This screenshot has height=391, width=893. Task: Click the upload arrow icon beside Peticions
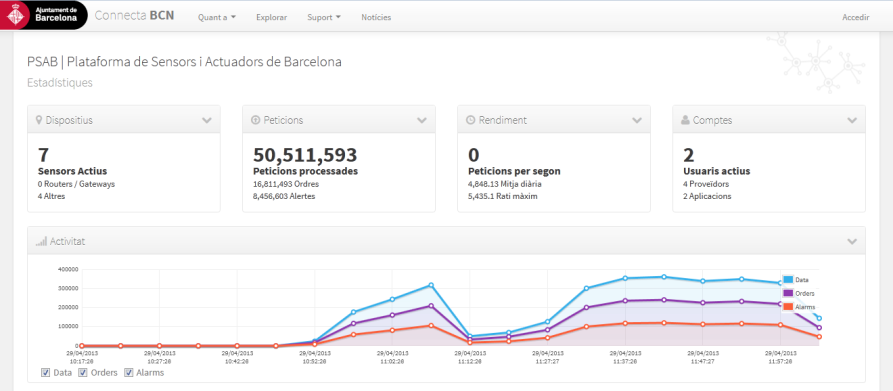255,120
